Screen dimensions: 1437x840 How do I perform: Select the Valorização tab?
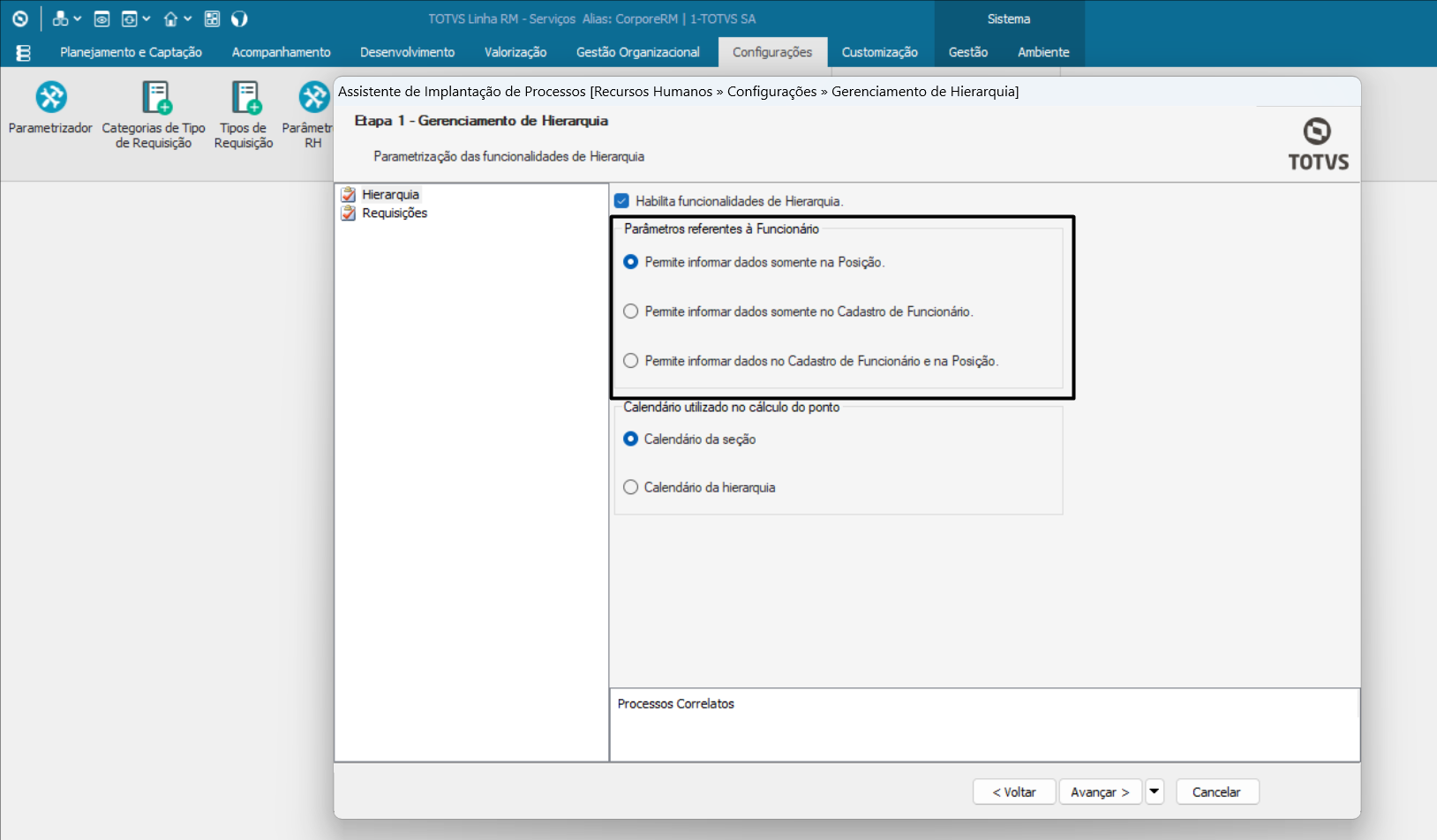[515, 52]
